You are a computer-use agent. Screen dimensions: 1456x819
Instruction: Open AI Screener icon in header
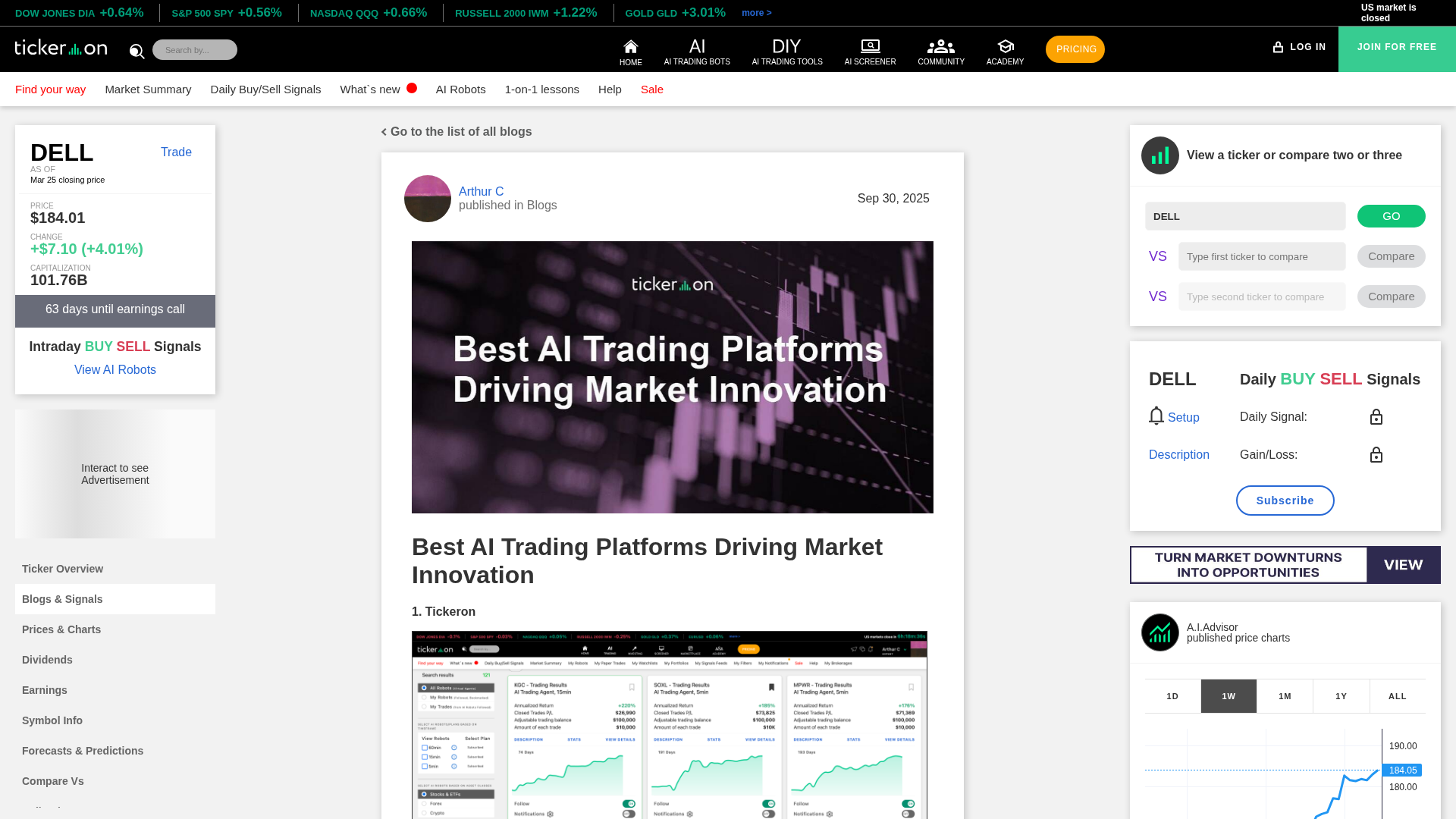pyautogui.click(x=870, y=46)
